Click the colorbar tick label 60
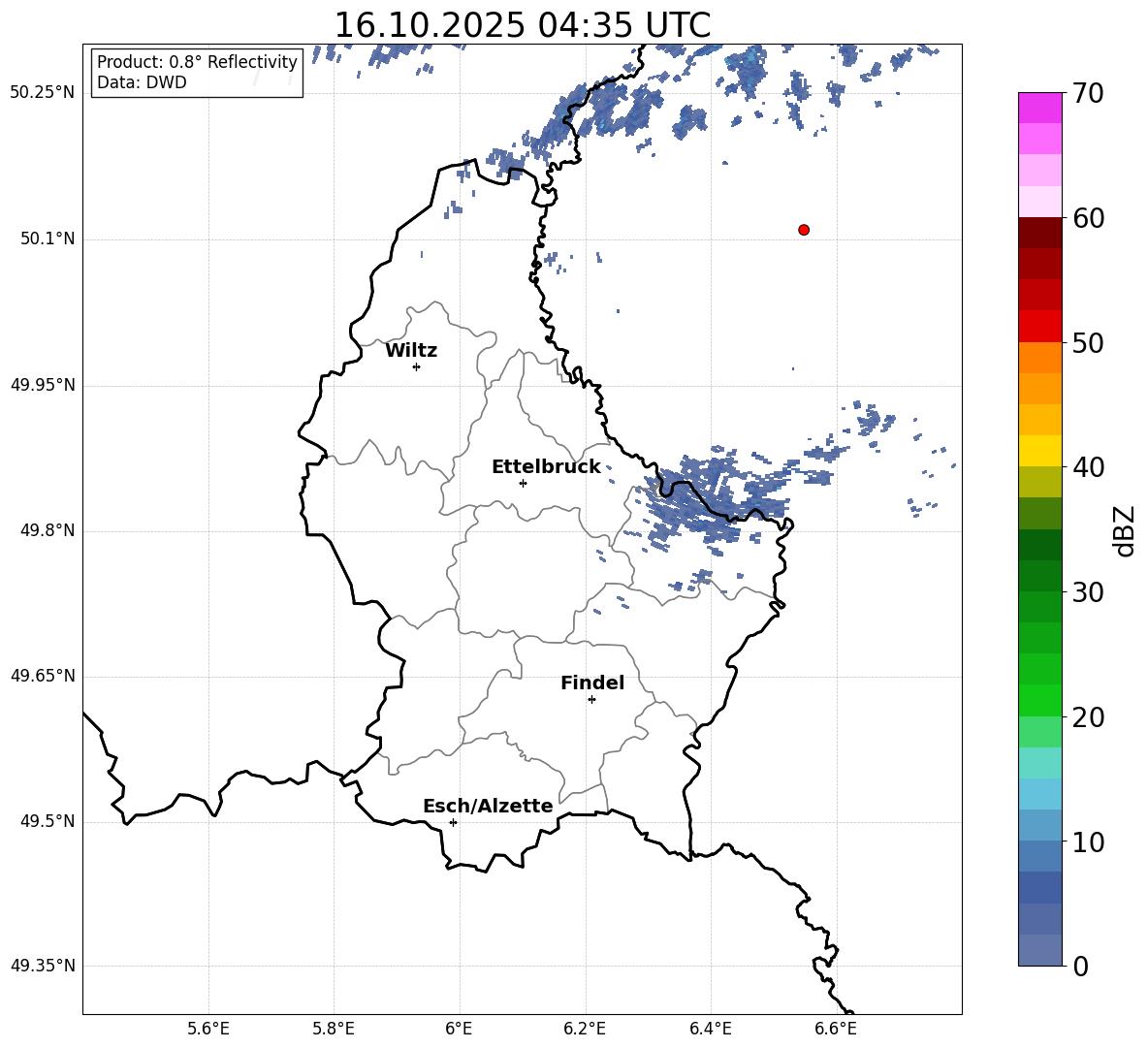The width and height of the screenshot is (1148, 1048). [x=1088, y=218]
